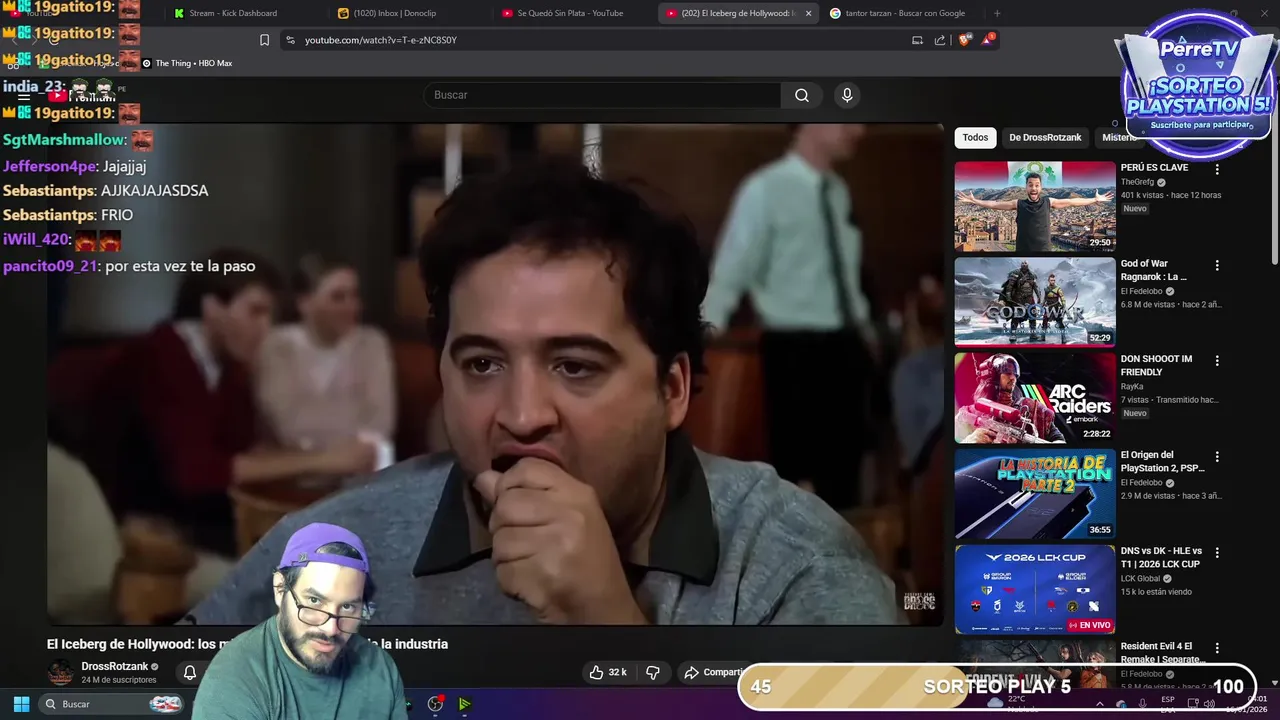
Task: Click the site settings icon beside URL
Action: (x=290, y=40)
